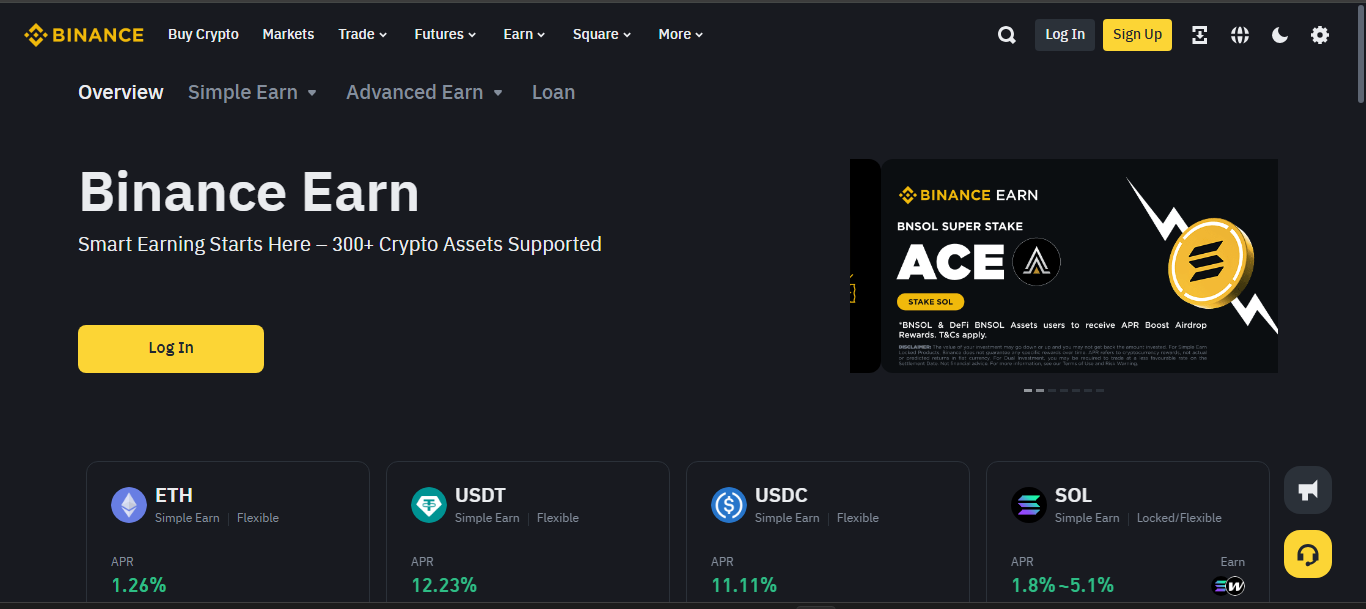Click the large yellow Log In button

[x=171, y=349]
